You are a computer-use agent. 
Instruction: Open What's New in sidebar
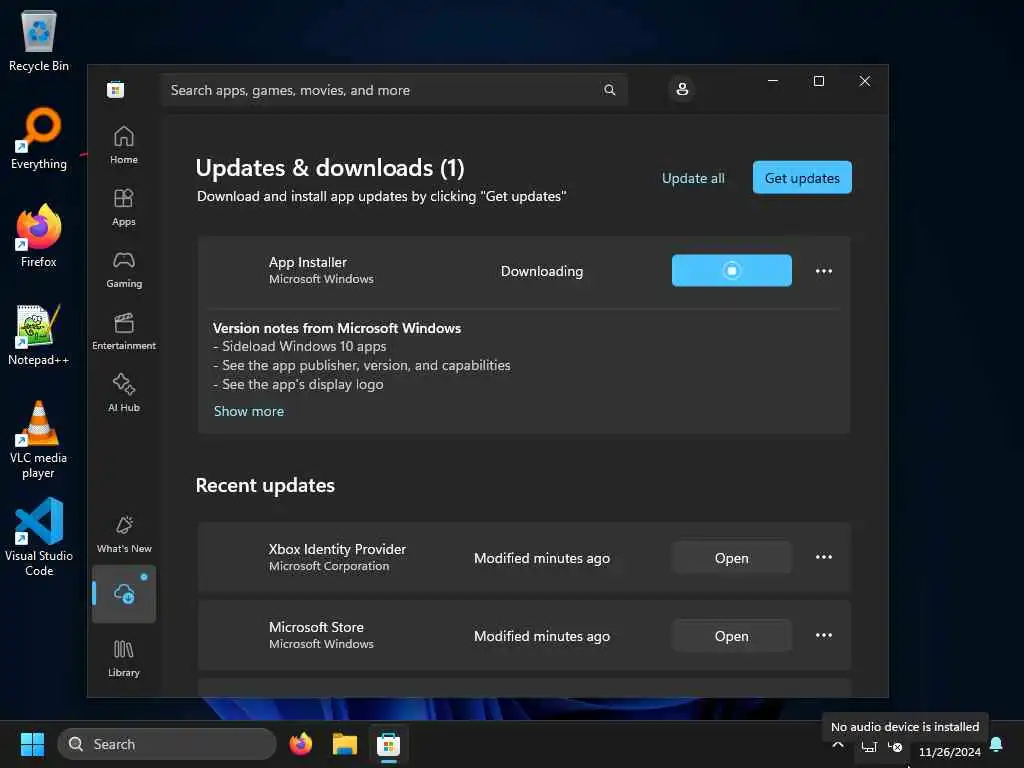coord(123,534)
